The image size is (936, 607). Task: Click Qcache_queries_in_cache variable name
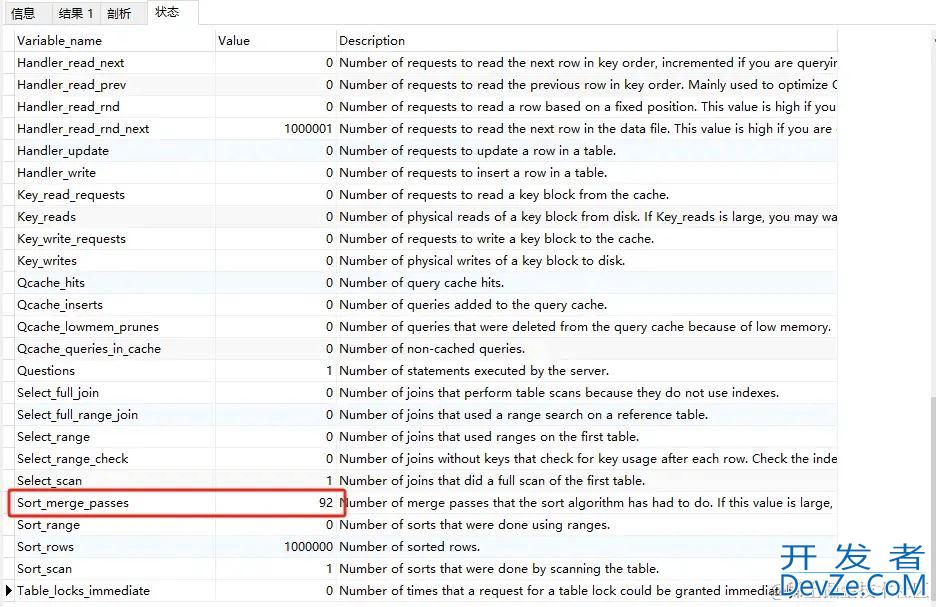pos(89,349)
